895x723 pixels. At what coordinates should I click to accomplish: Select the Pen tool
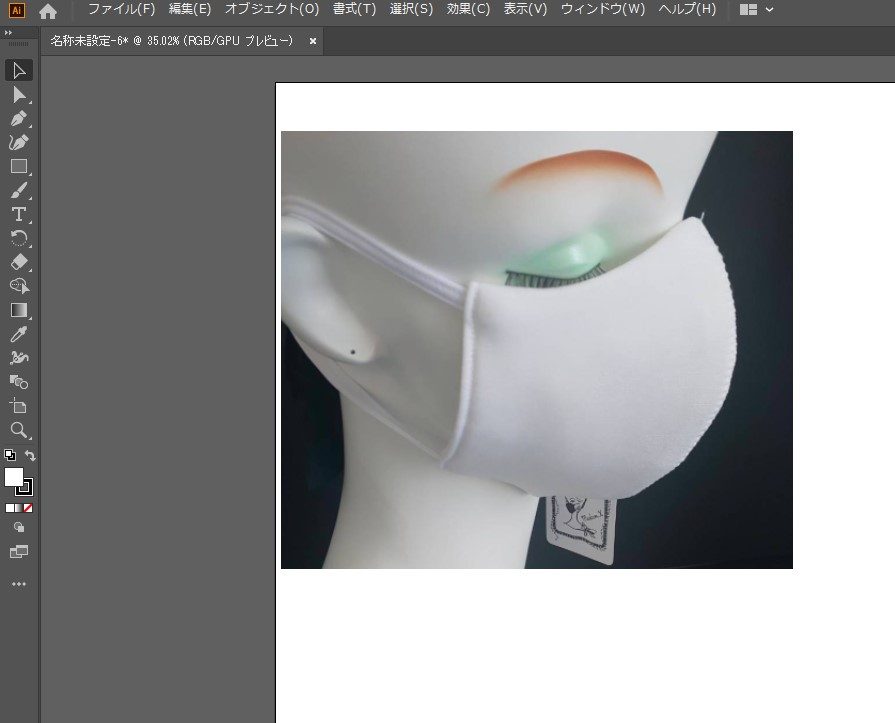pos(19,119)
